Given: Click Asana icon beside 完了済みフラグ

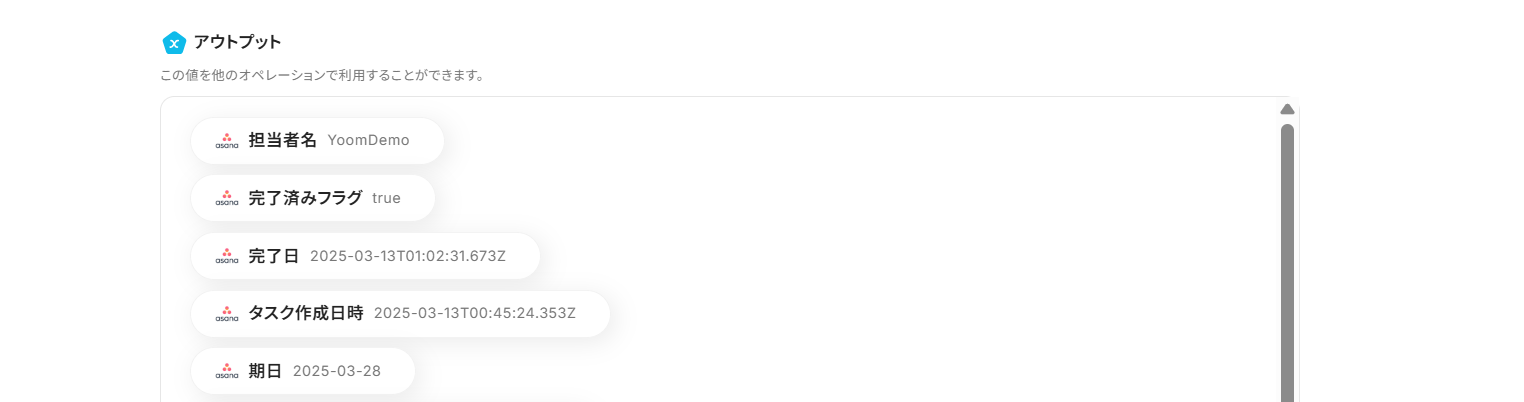Looking at the screenshot, I should click(x=227, y=198).
